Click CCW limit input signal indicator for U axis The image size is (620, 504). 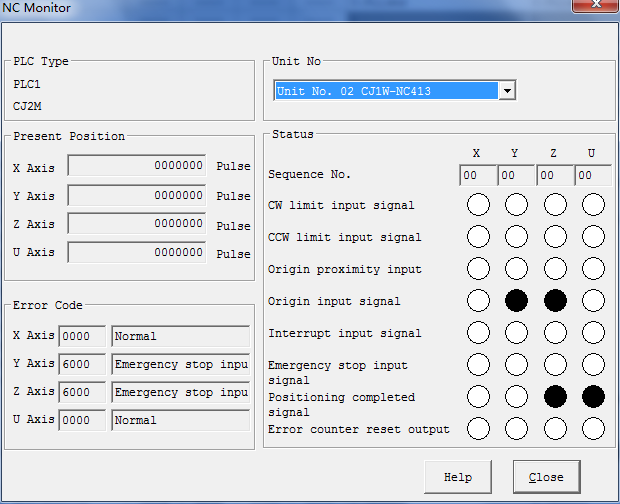(593, 237)
